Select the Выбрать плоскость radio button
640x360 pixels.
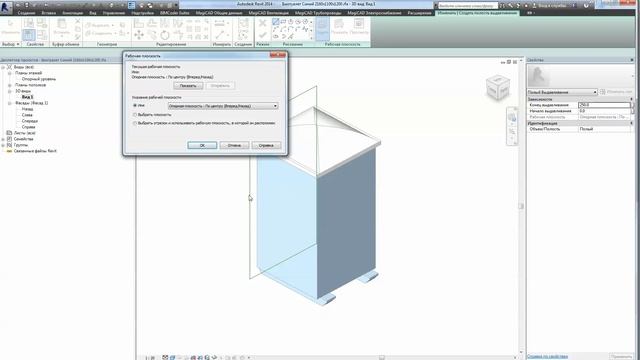point(135,115)
